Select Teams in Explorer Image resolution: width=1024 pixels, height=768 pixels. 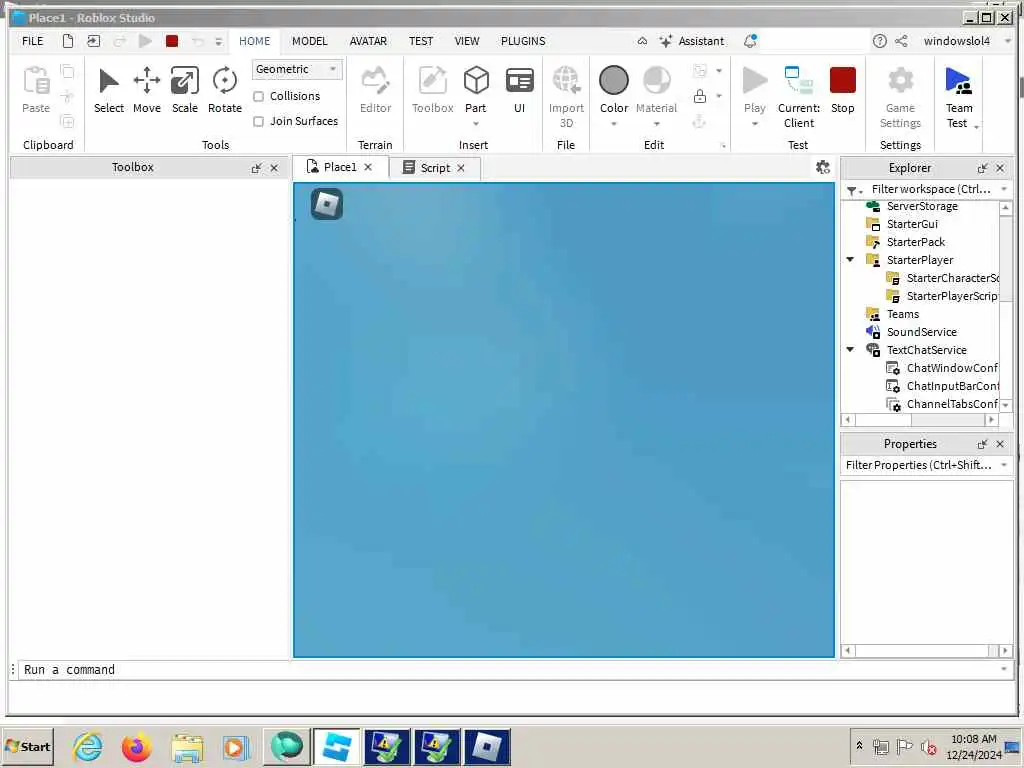click(903, 314)
